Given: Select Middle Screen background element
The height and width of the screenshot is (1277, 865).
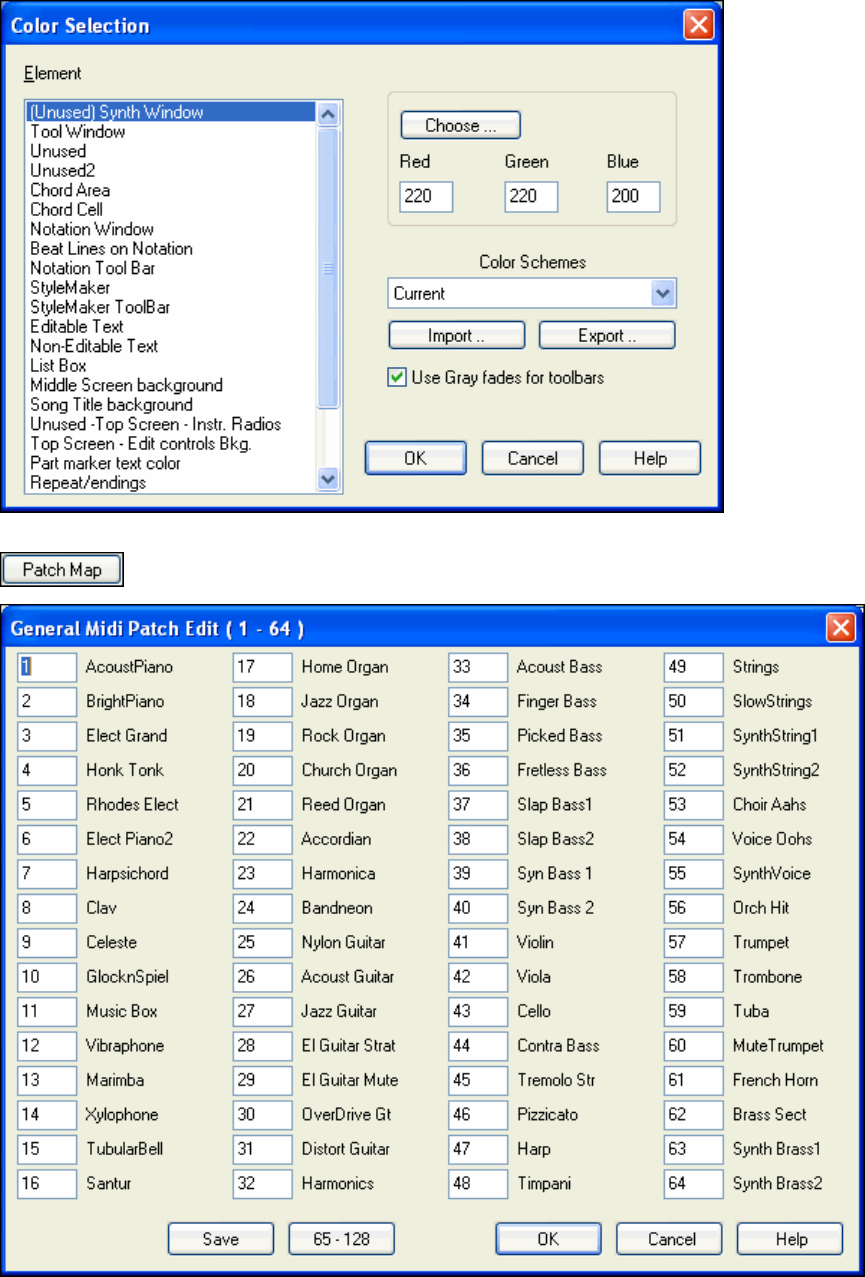Looking at the screenshot, I should (171, 385).
